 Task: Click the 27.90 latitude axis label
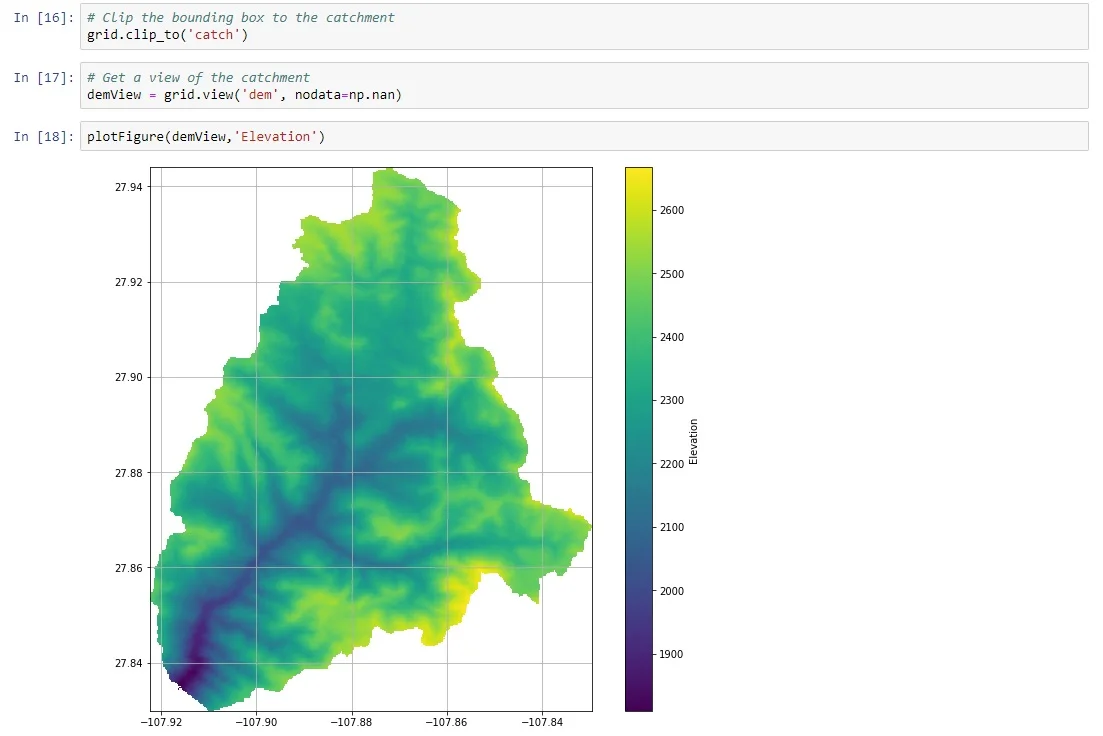[129, 377]
